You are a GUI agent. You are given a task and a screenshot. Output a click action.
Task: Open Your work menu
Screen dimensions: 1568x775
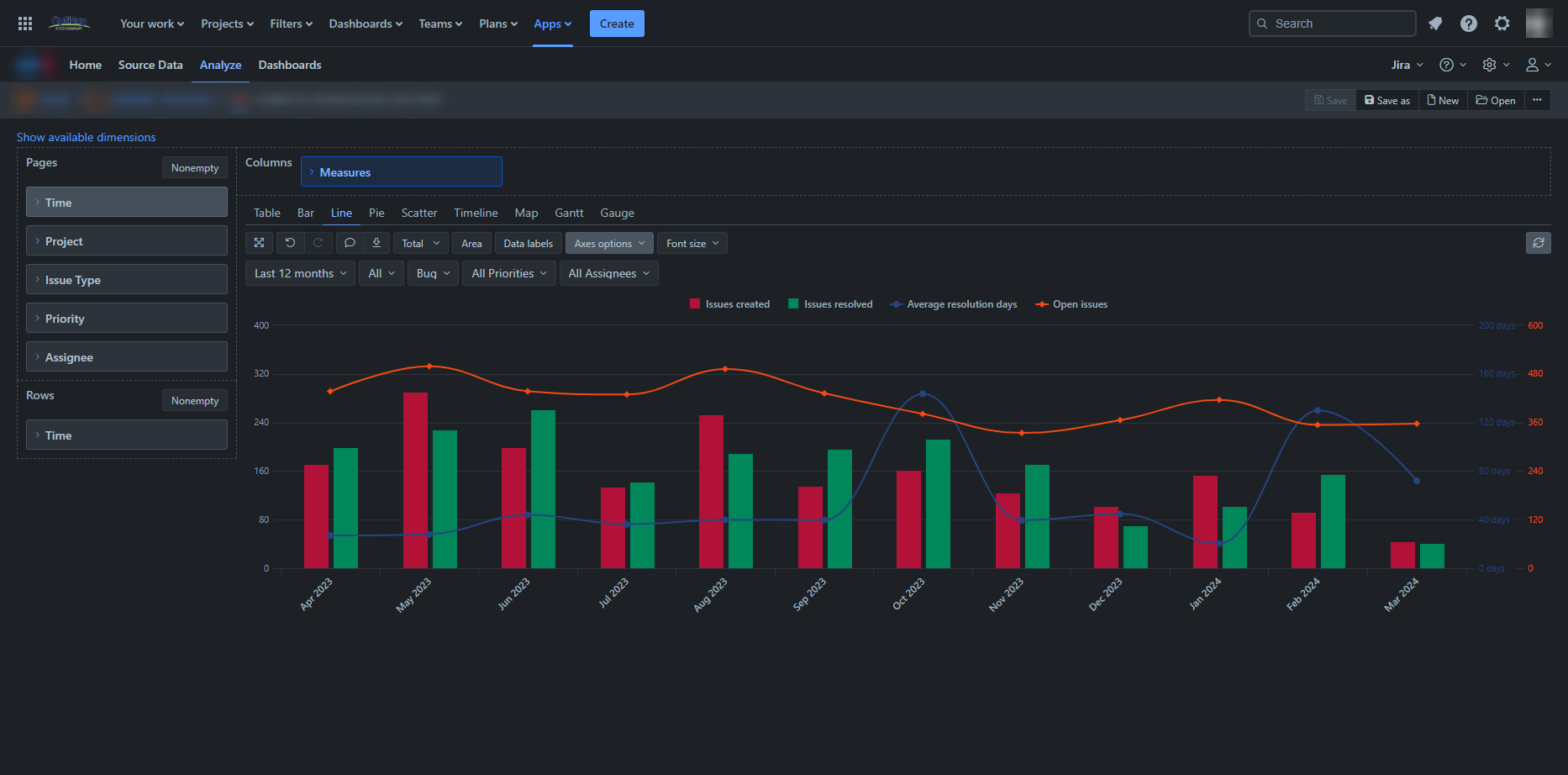point(152,24)
